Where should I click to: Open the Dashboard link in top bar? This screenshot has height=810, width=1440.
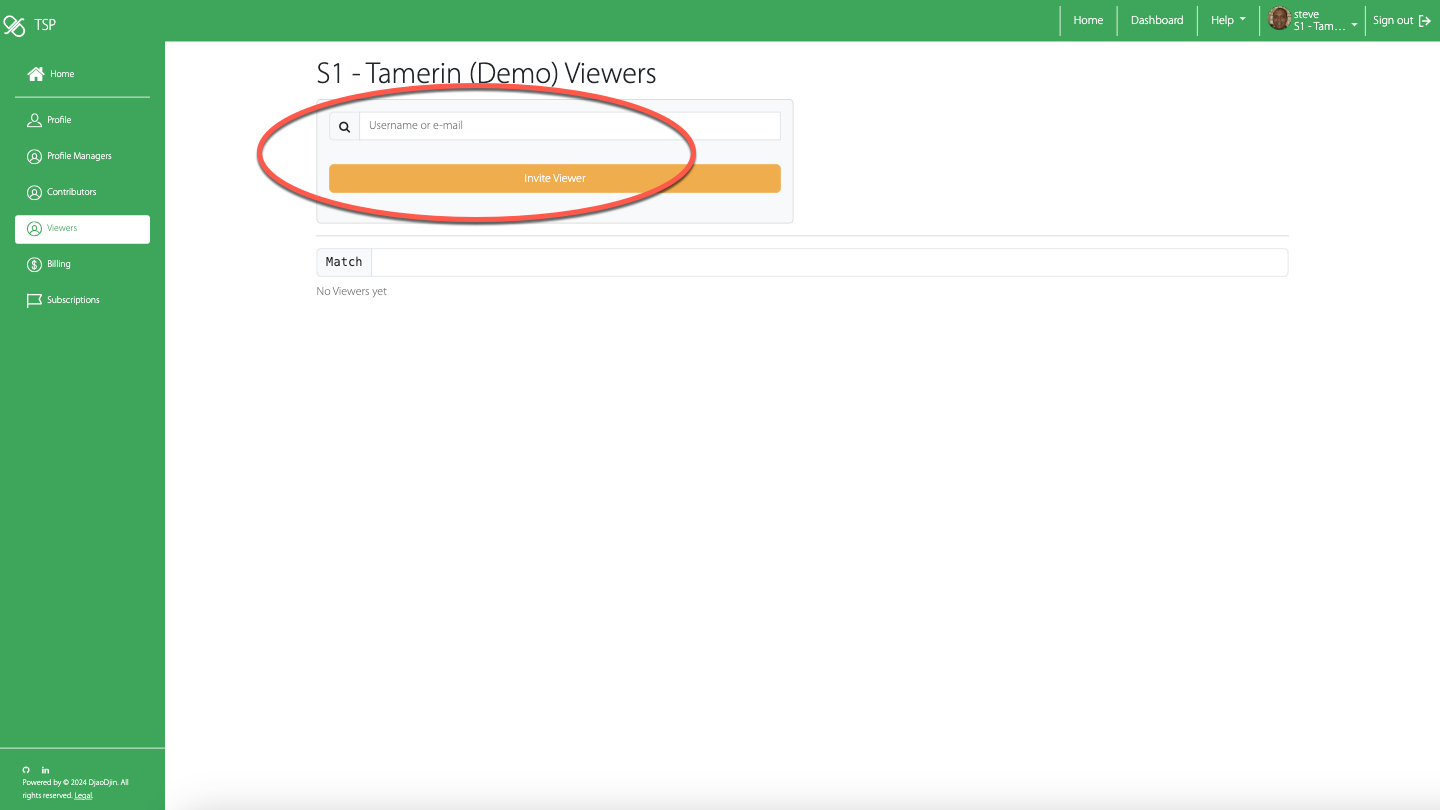[x=1157, y=20]
